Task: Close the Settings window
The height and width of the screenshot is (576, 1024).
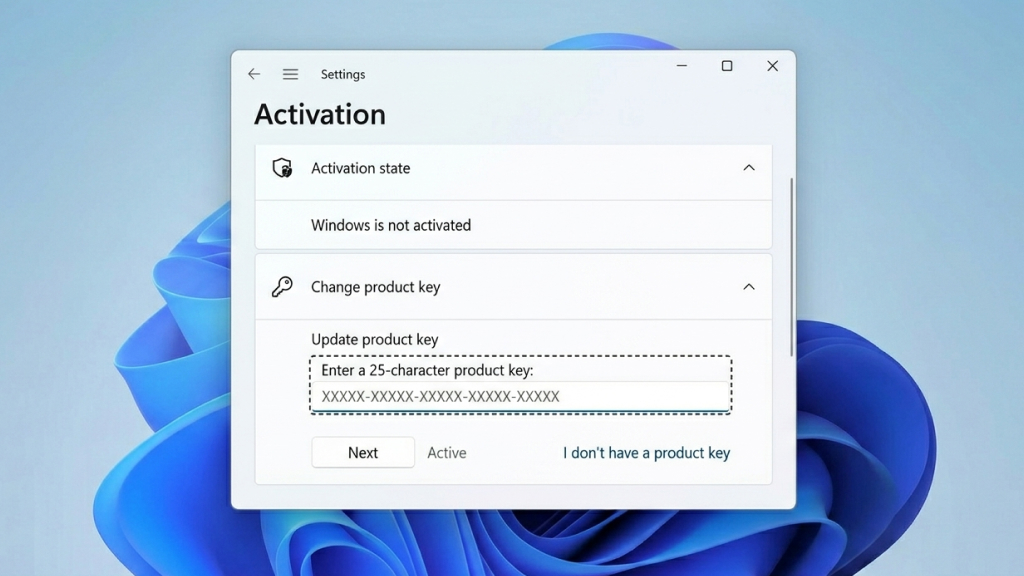Action: [773, 66]
